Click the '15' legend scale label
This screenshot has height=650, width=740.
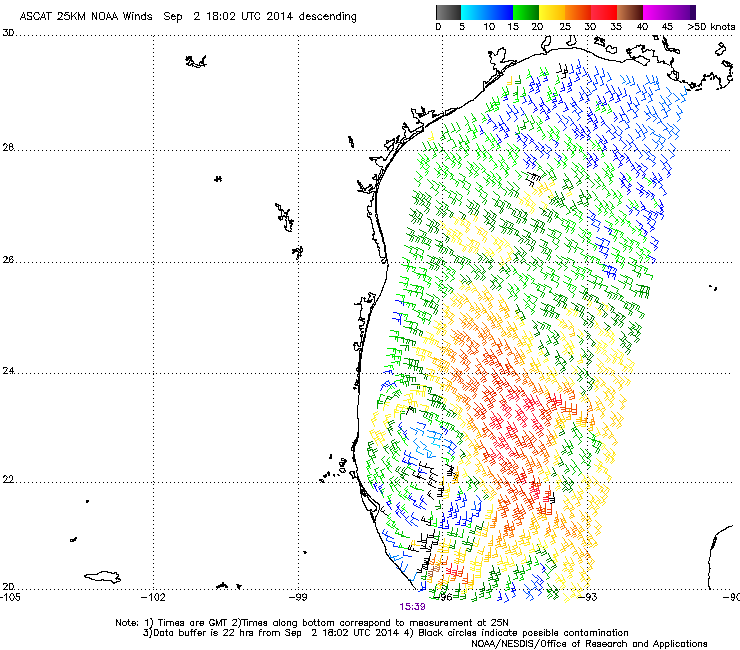[513, 27]
